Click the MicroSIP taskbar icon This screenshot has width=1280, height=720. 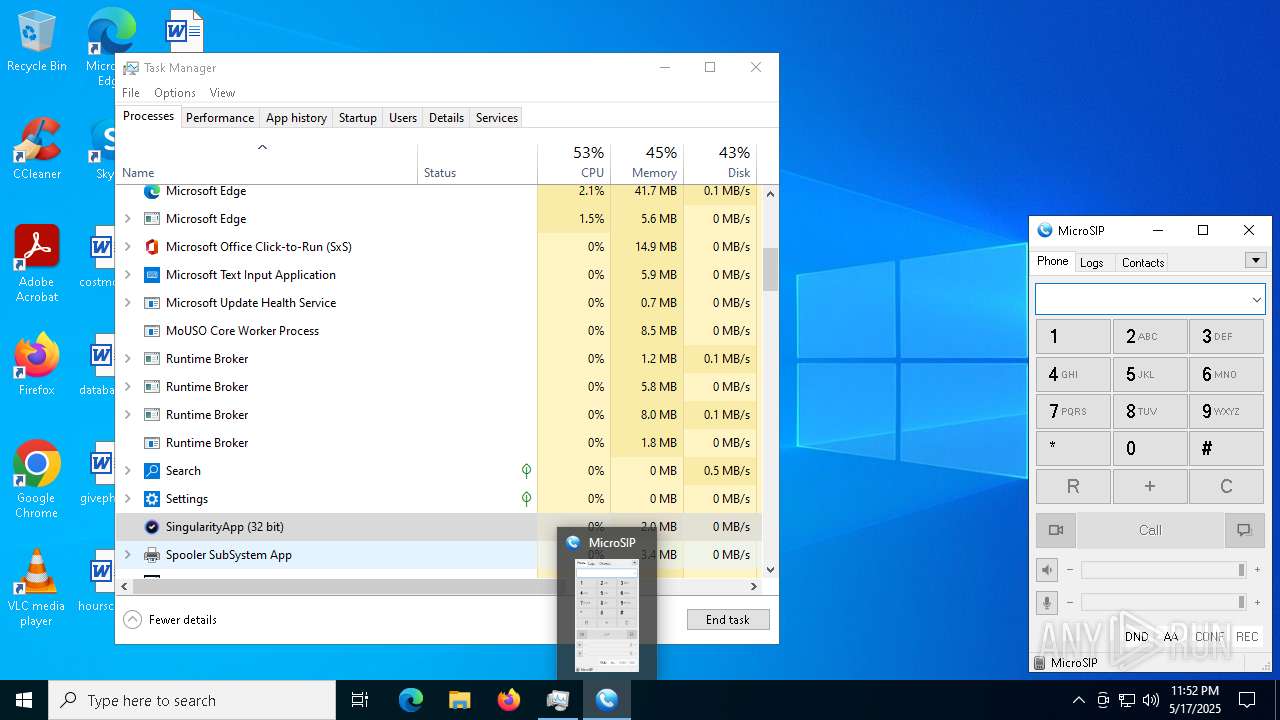(607, 700)
